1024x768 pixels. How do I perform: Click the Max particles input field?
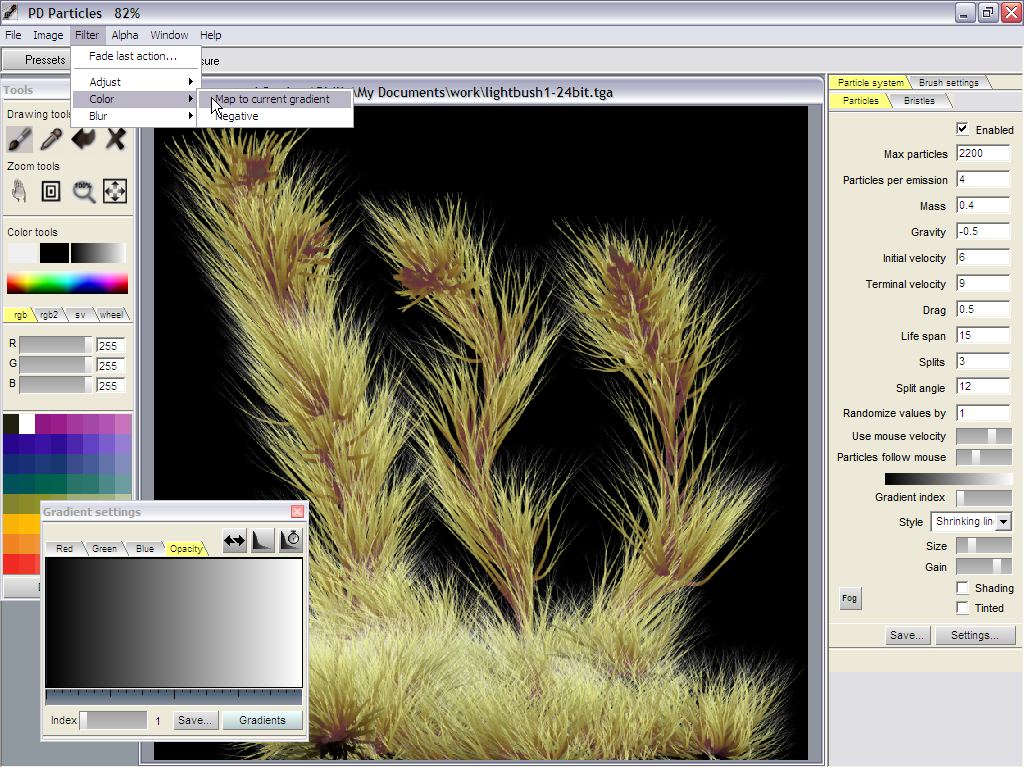(x=982, y=154)
